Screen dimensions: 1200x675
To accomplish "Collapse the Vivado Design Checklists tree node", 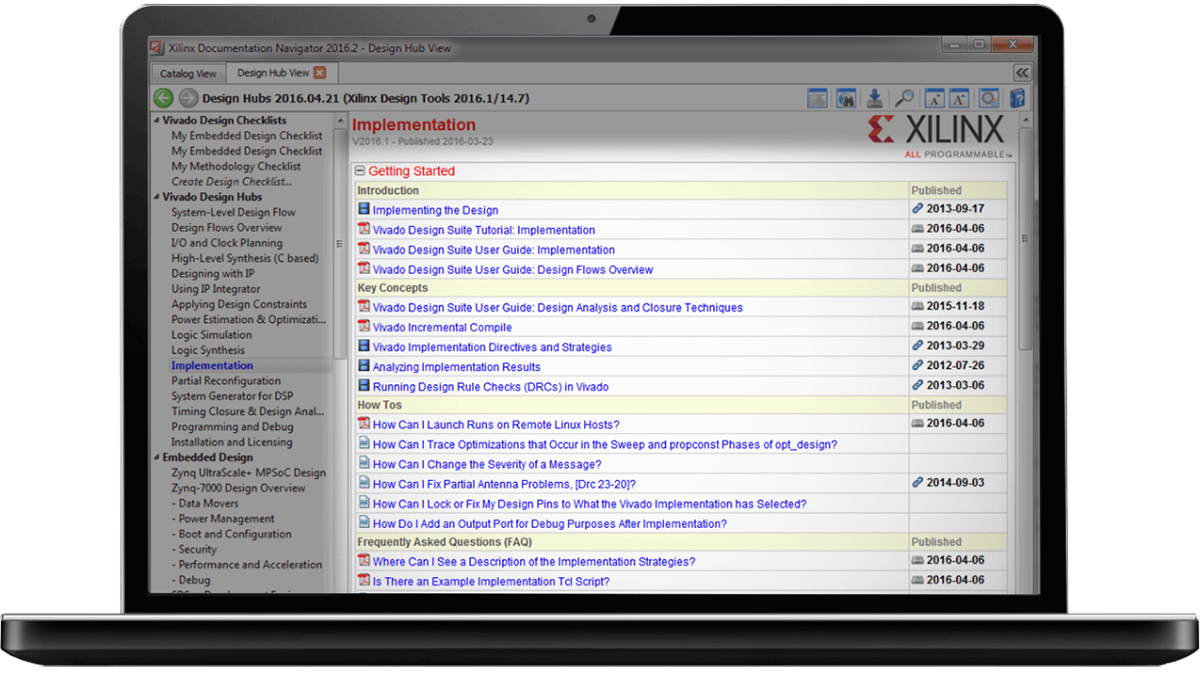I will coord(156,120).
